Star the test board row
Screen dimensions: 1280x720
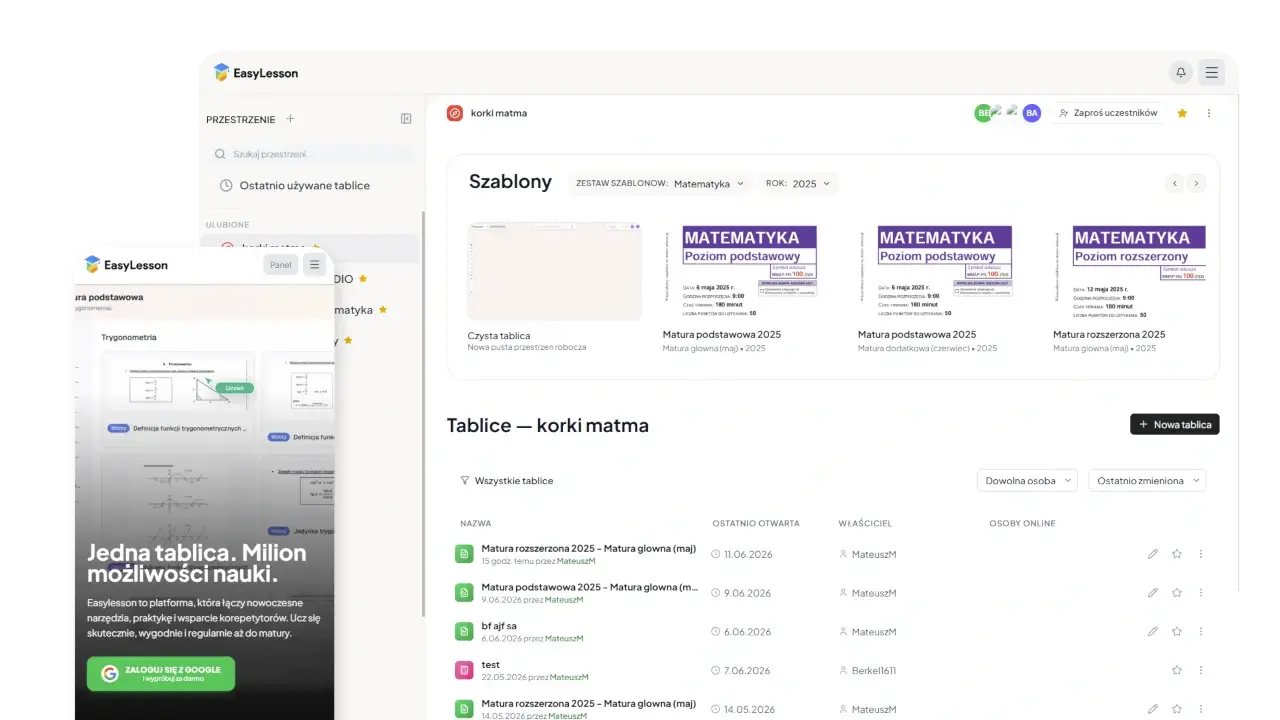1177,670
